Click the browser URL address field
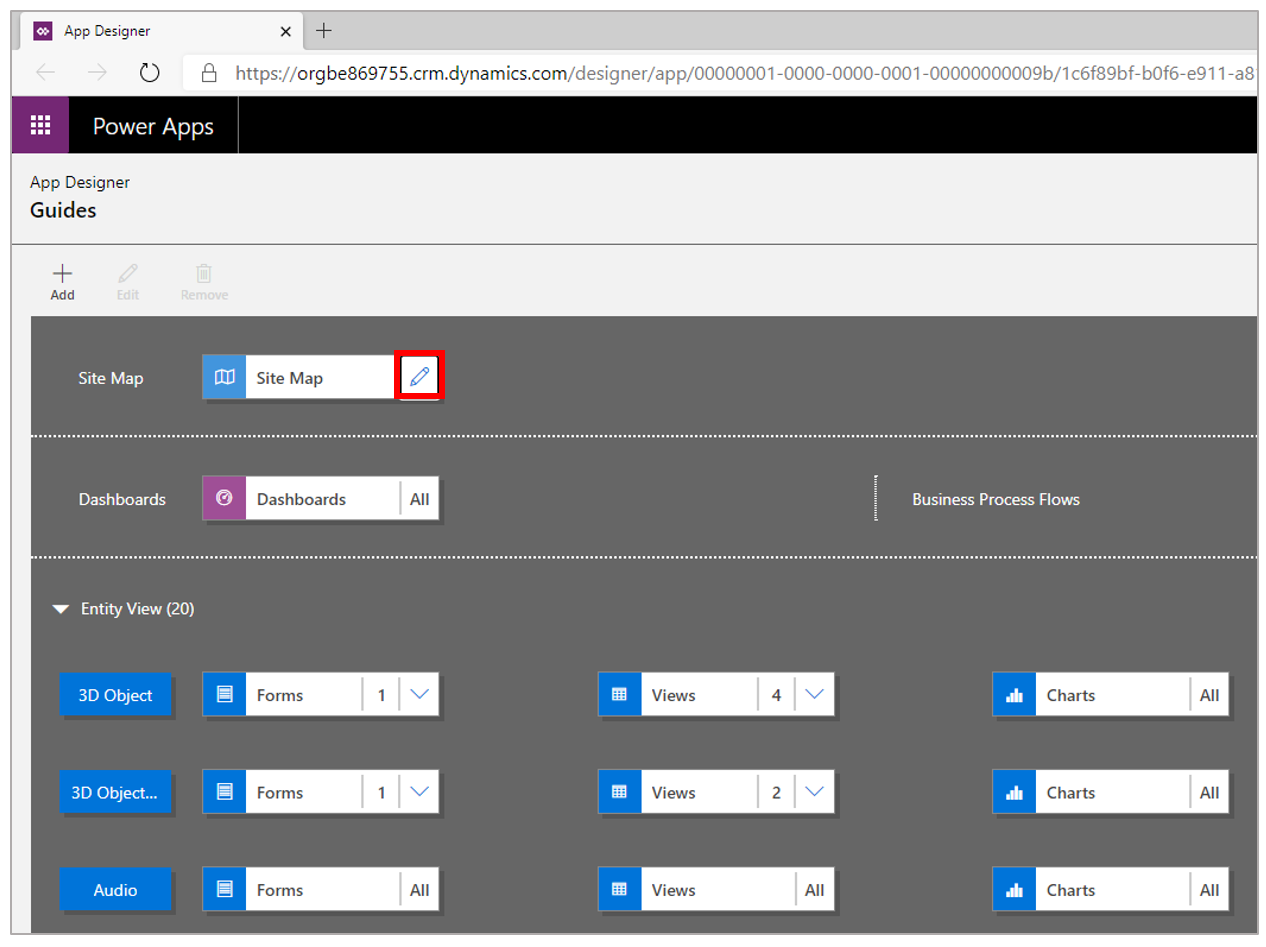 click(x=720, y=72)
